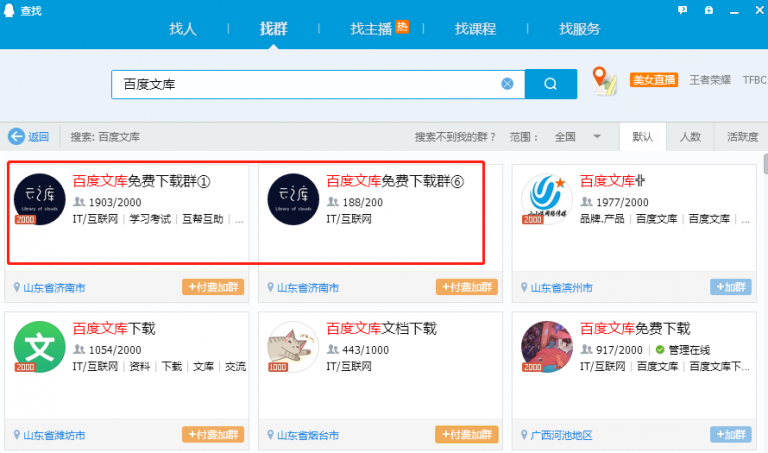
Task: Click the magnifier search button
Action: [550, 84]
